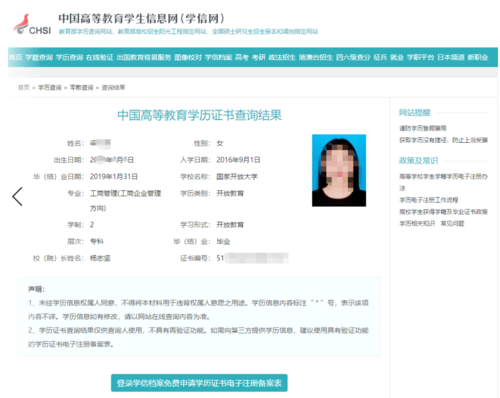The height and width of the screenshot is (398, 500).
Task: Open 学籍查询 in the navigation bar
Action: click(x=39, y=57)
